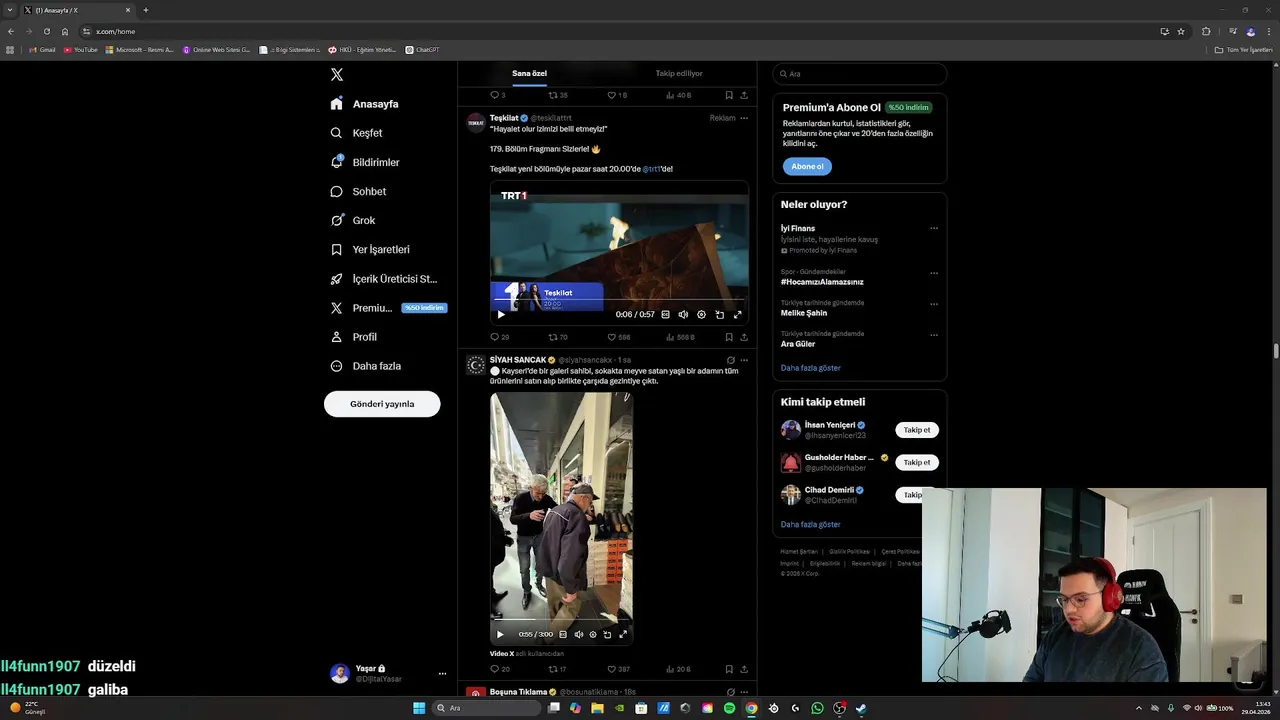1280x720 pixels.
Task: Expand the Teşkilat video to fullscreen
Action: (x=737, y=314)
